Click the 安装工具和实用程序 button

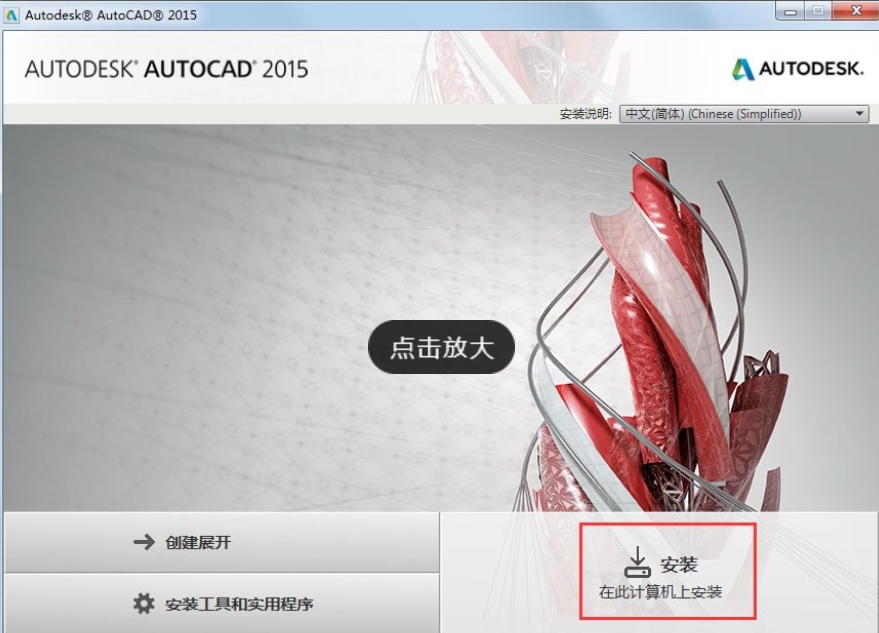tap(221, 603)
